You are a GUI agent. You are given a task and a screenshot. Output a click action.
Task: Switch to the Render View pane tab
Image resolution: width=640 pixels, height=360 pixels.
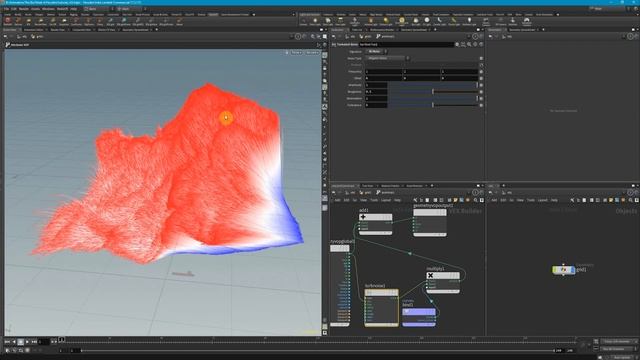pos(58,30)
